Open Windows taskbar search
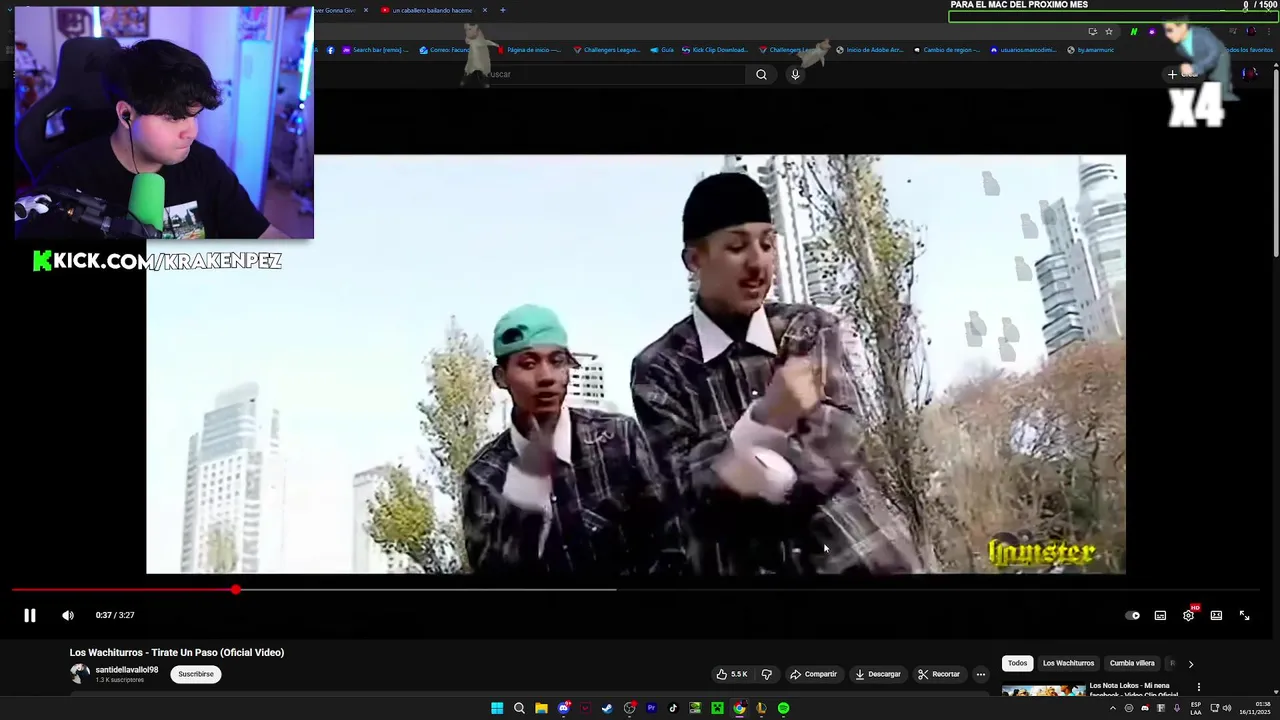Screen dimensions: 1280x720 [519, 708]
